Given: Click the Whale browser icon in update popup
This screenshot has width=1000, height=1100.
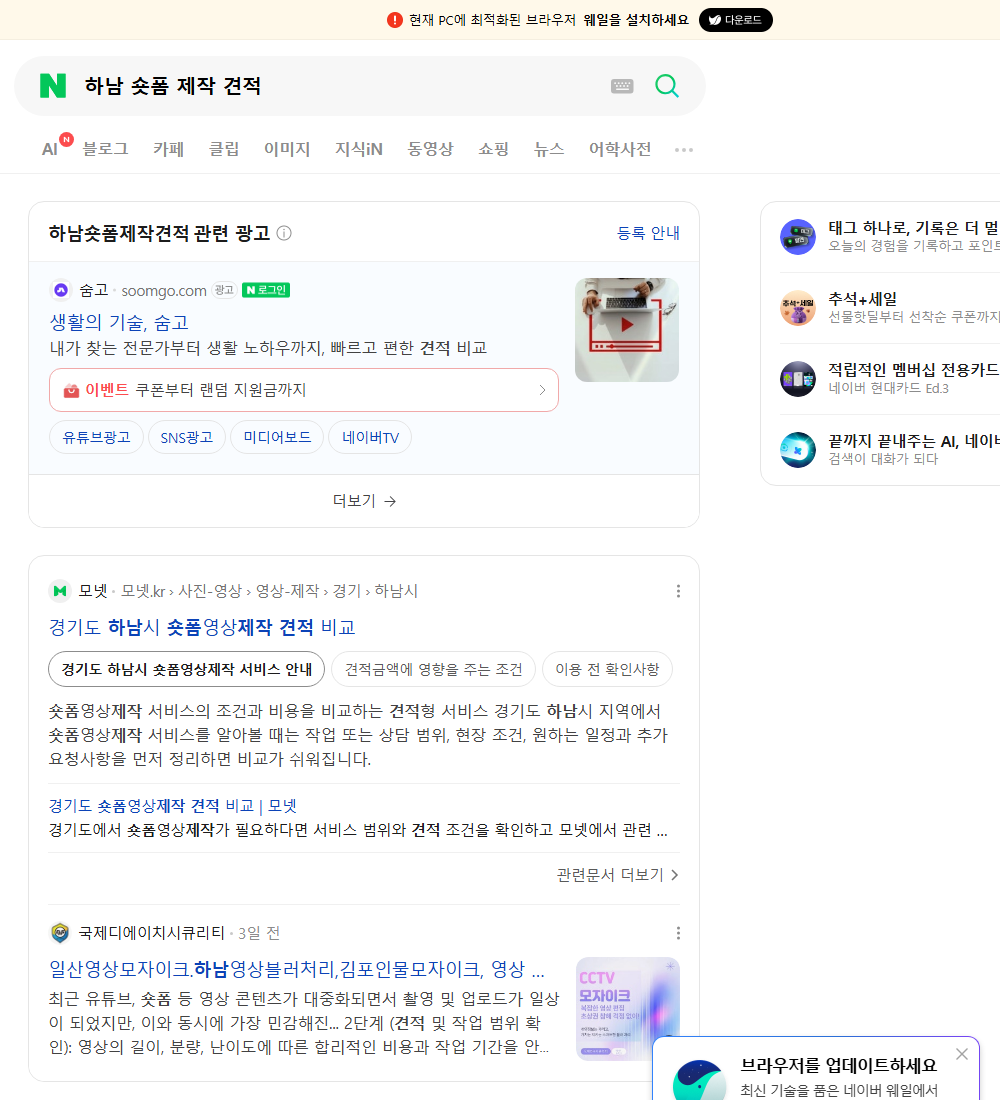Looking at the screenshot, I should [699, 1081].
